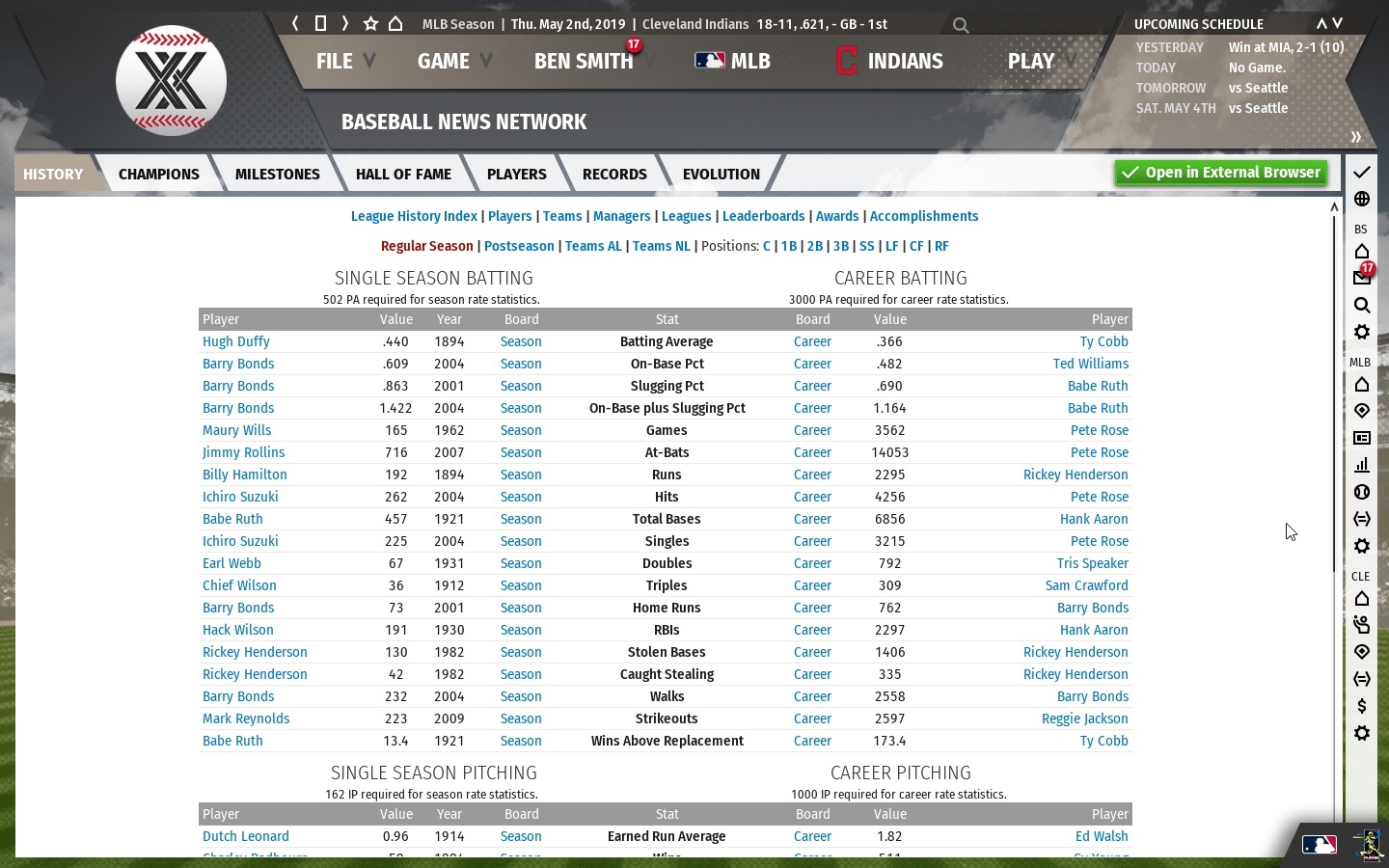Collapse the Upcoming Schedule with the chevron
The width and height of the screenshot is (1389, 868).
pos(1321,23)
